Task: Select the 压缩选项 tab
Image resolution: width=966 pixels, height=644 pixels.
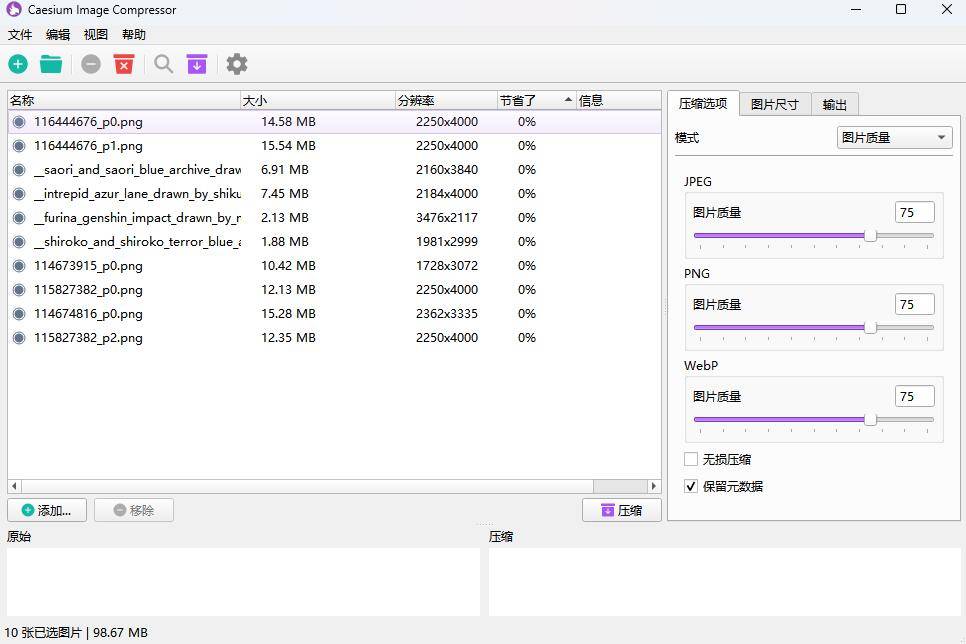Action: 703,104
